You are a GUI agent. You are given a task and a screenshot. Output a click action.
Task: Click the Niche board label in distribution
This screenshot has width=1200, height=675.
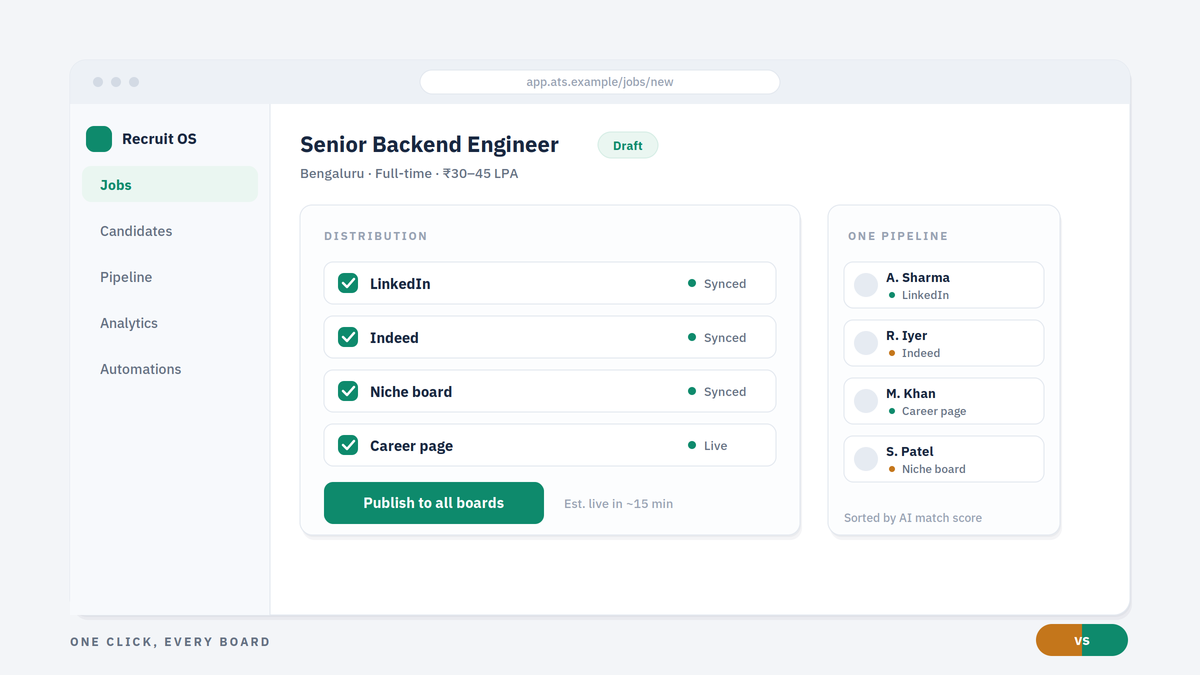tap(411, 392)
